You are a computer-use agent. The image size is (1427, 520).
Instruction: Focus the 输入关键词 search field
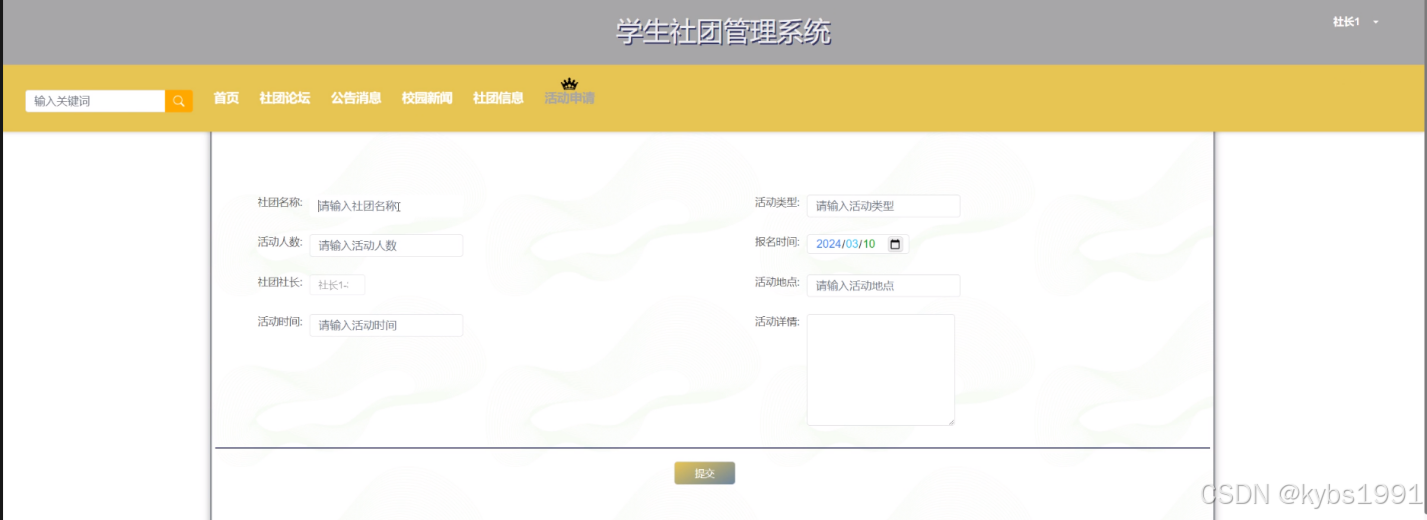coord(95,101)
